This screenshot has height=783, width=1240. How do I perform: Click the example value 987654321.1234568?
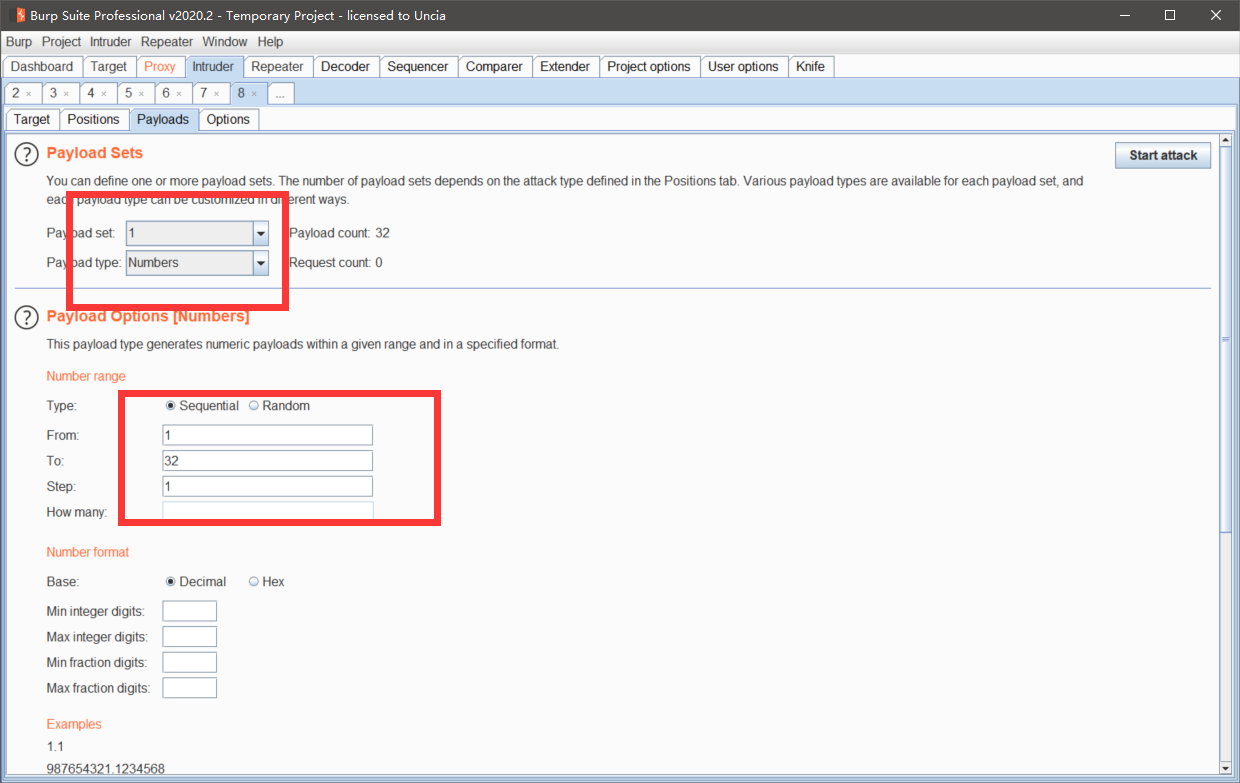click(x=105, y=769)
